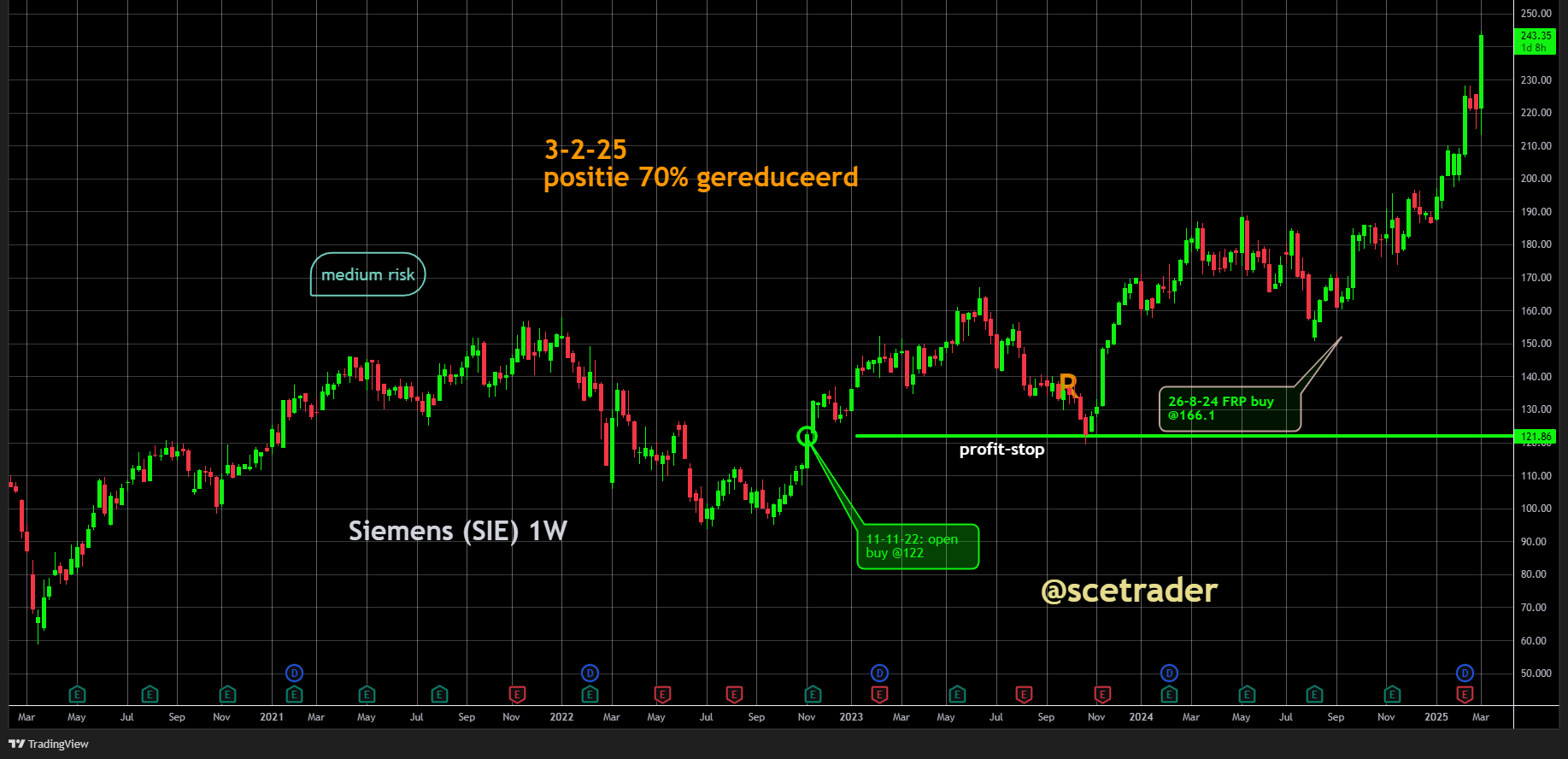1568x759 pixels.
Task: Select the 'profit-stop' text label
Action: pos(1001,450)
